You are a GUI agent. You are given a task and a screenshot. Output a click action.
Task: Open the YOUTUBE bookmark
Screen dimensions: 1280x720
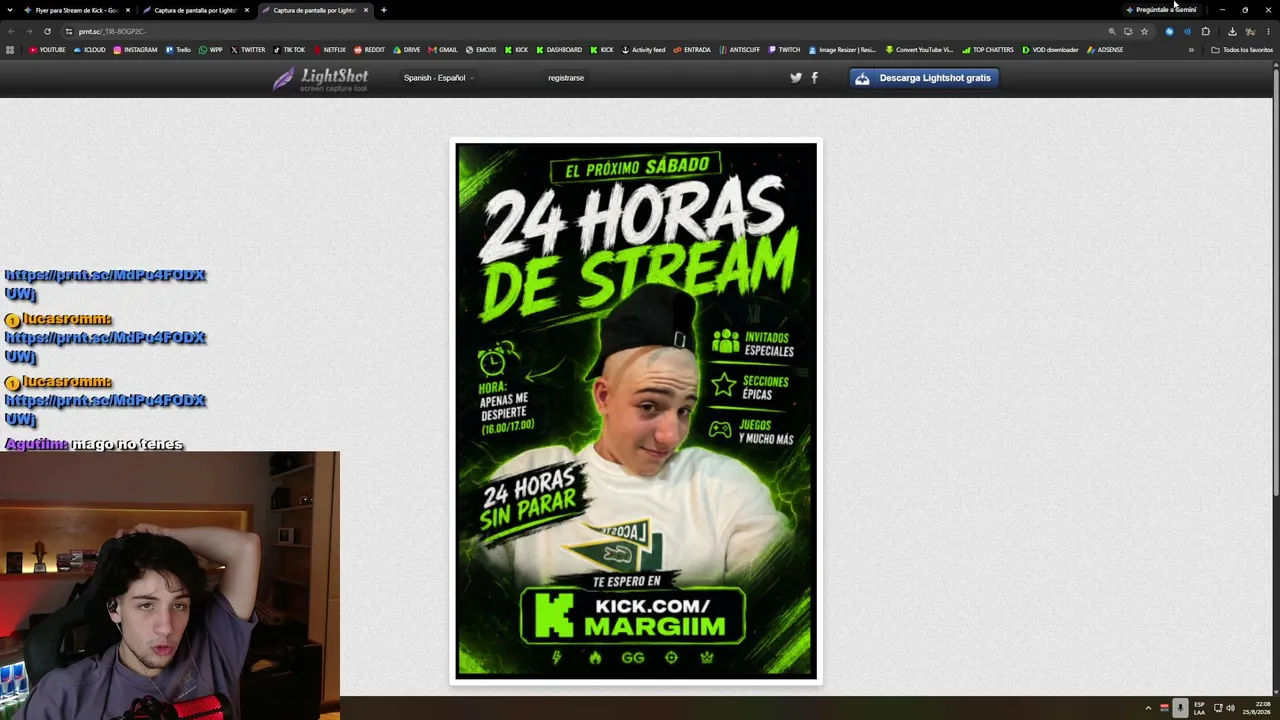(x=47, y=50)
